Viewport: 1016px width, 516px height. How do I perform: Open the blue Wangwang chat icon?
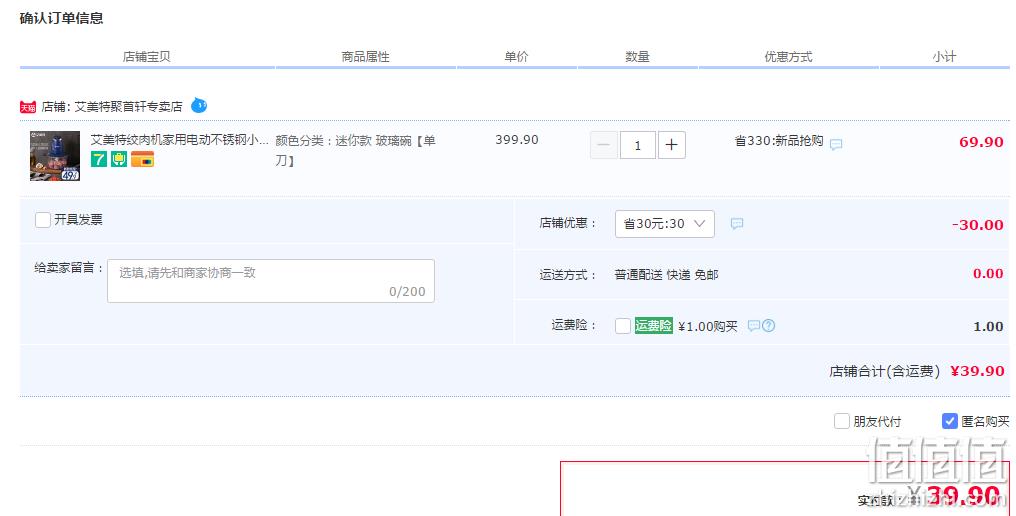point(199,105)
